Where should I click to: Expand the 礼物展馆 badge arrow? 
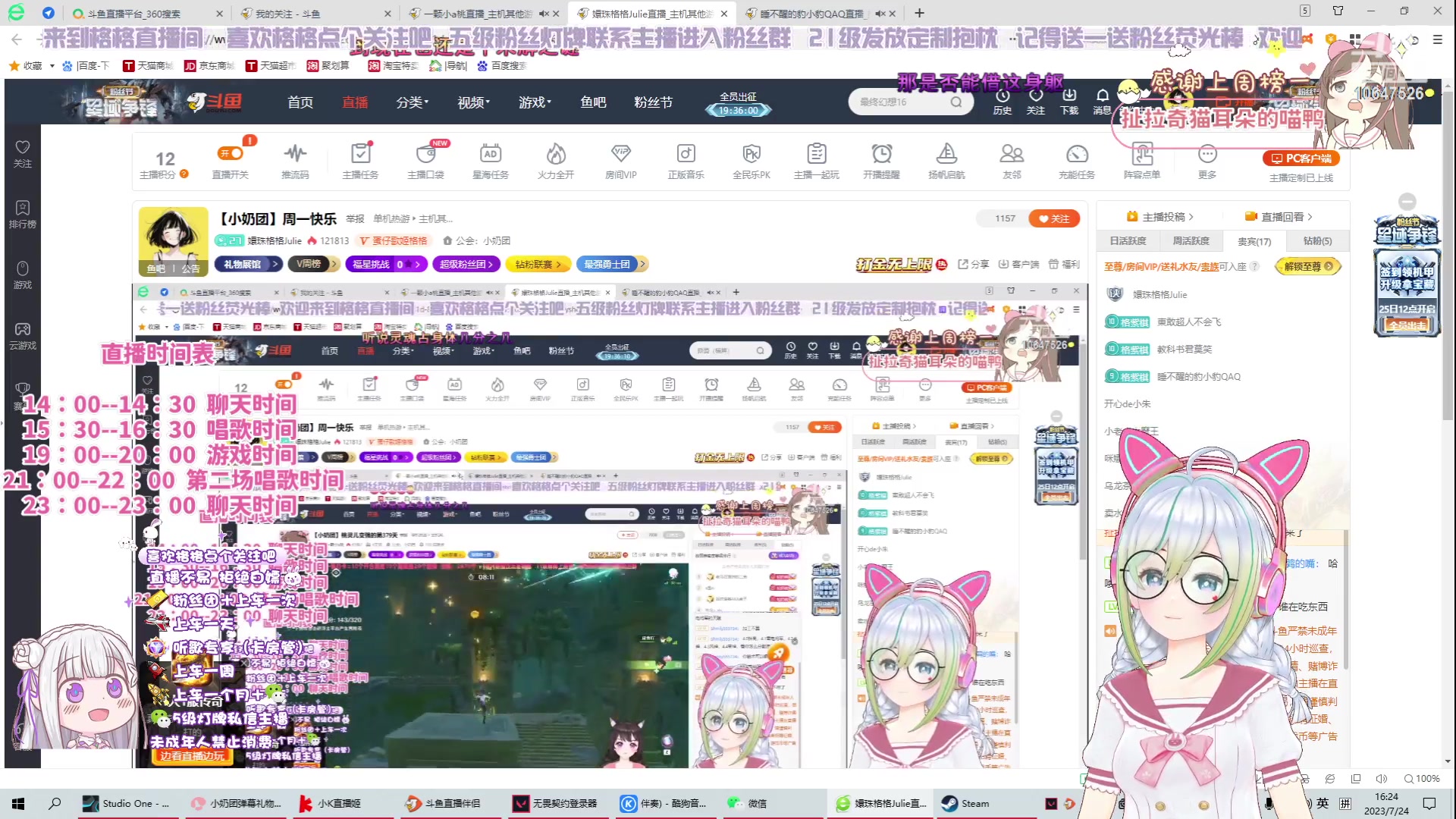[x=275, y=264]
